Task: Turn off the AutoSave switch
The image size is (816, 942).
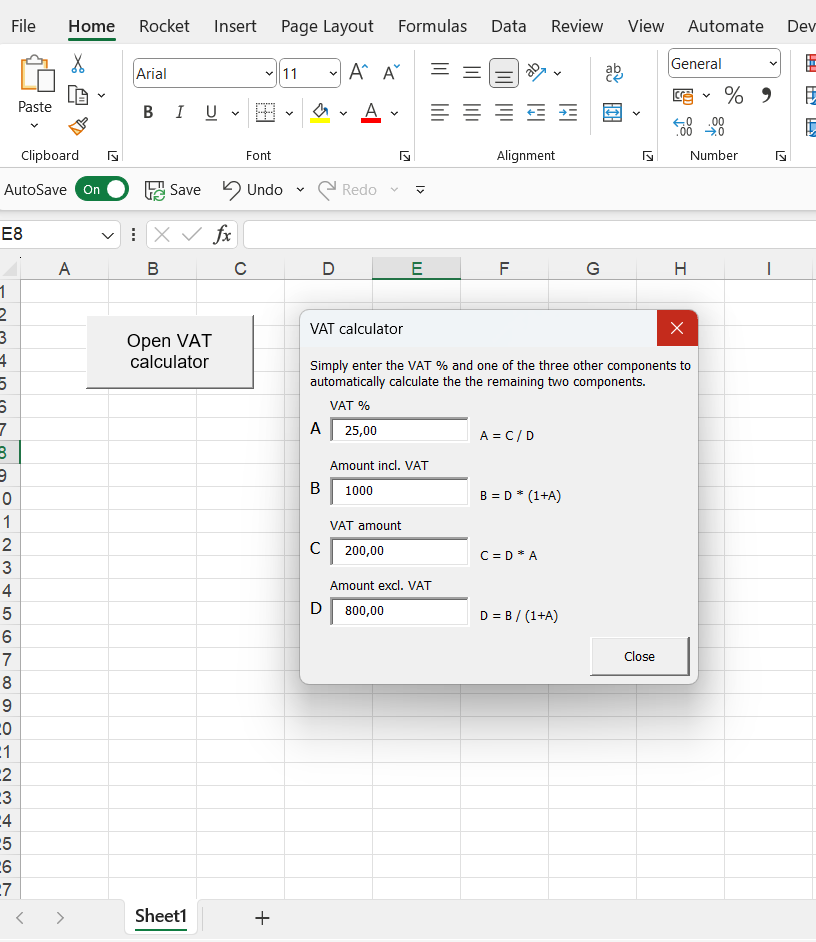Action: 104,189
